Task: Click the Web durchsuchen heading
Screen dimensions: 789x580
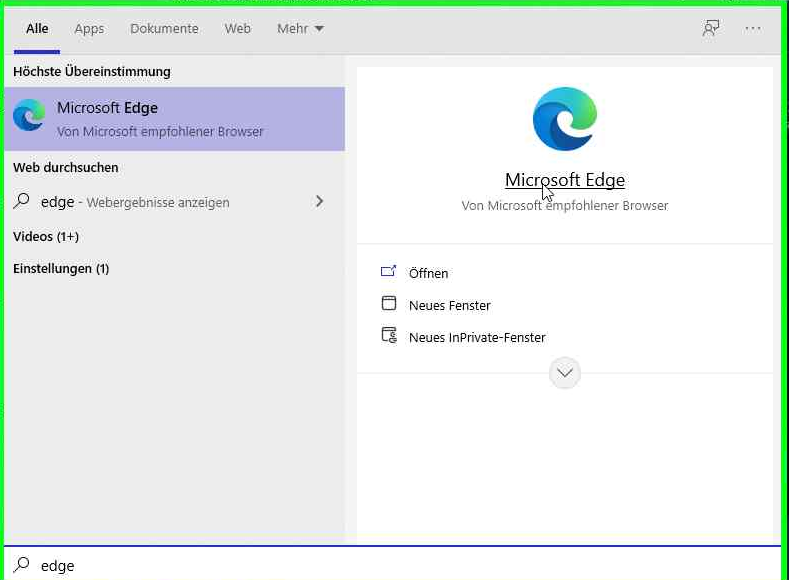Action: click(x=65, y=168)
